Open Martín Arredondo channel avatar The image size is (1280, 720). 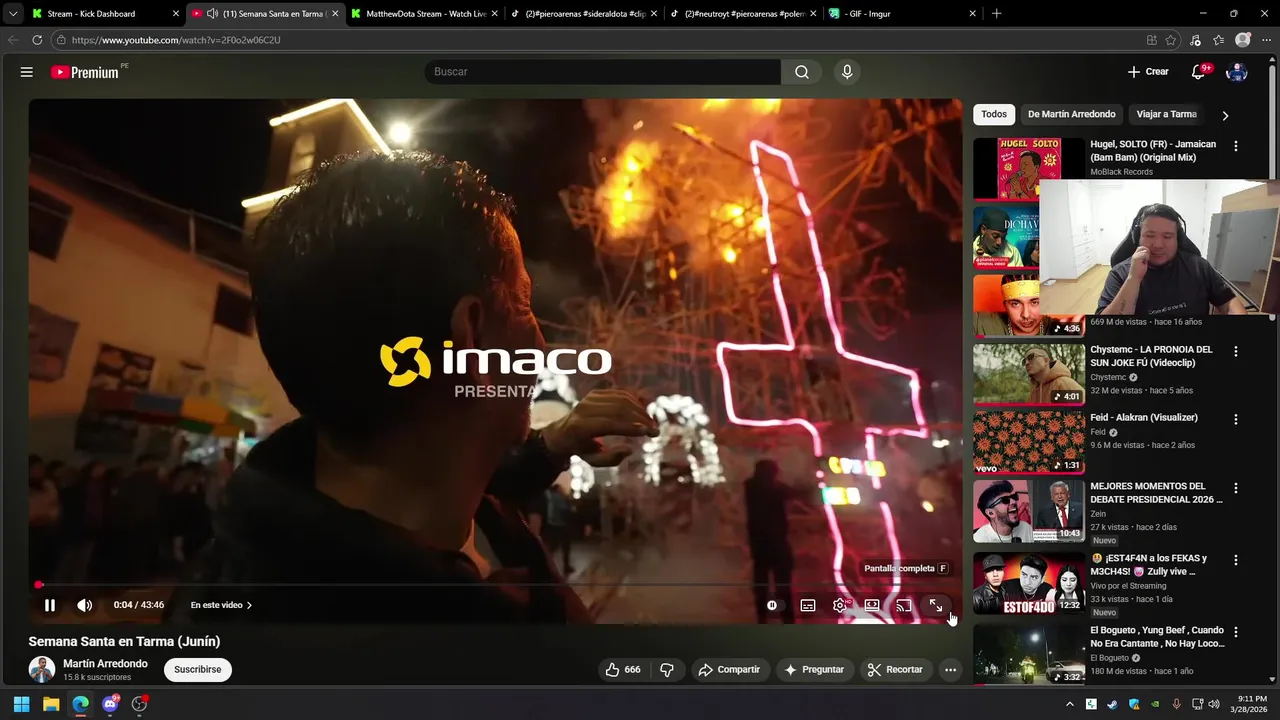tap(42, 670)
